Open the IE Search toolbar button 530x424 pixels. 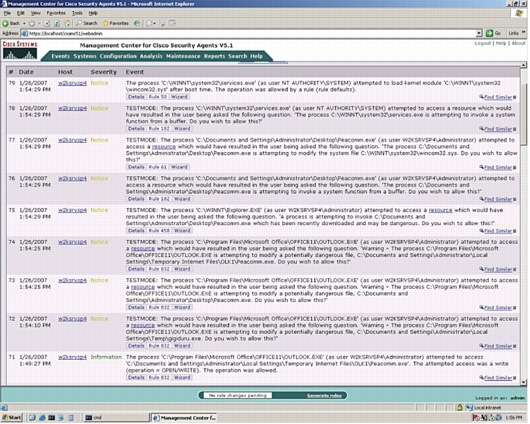pyautogui.click(x=87, y=23)
